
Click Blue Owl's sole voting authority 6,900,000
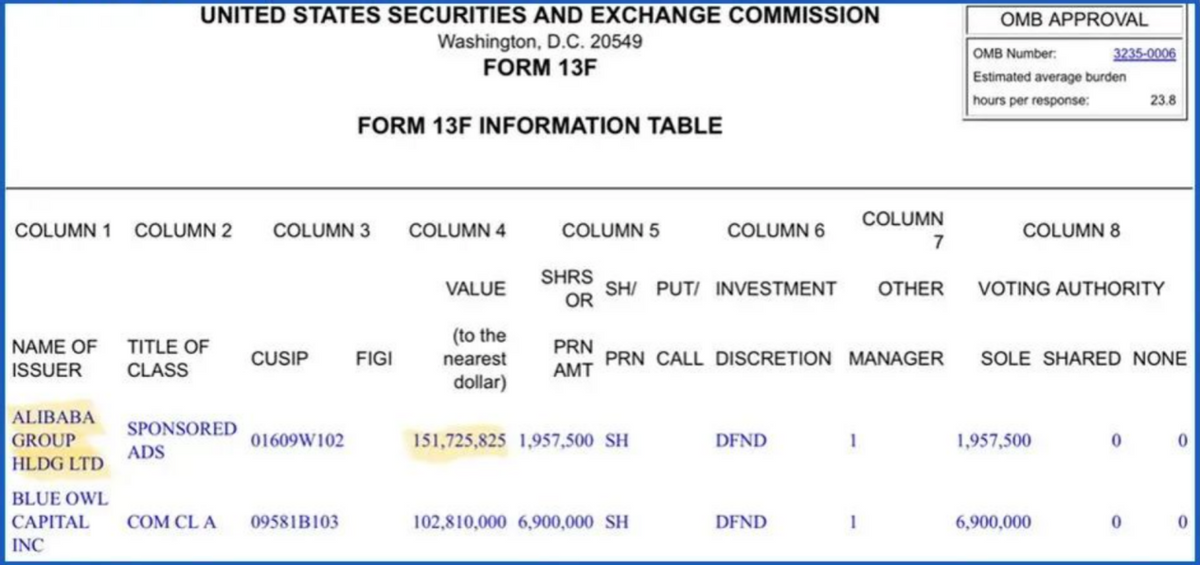pos(993,522)
